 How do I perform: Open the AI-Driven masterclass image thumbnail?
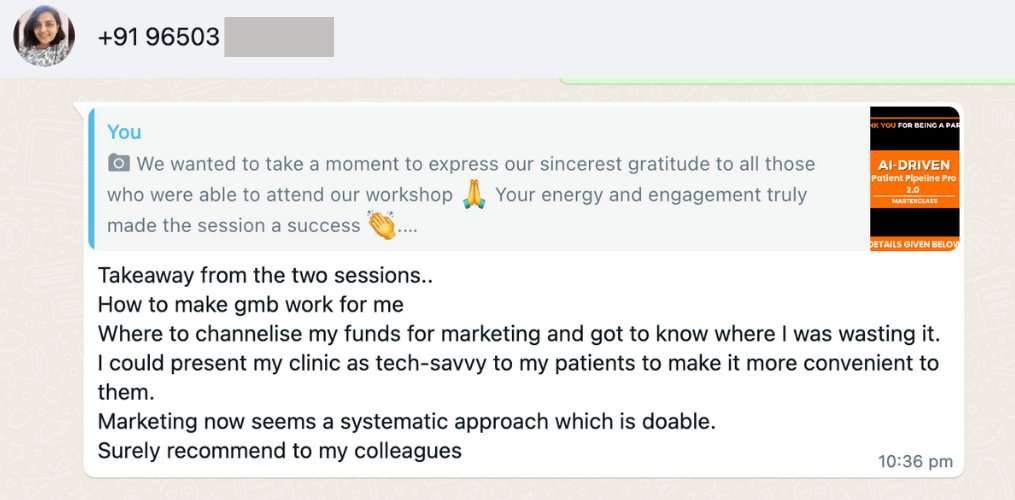(x=915, y=178)
